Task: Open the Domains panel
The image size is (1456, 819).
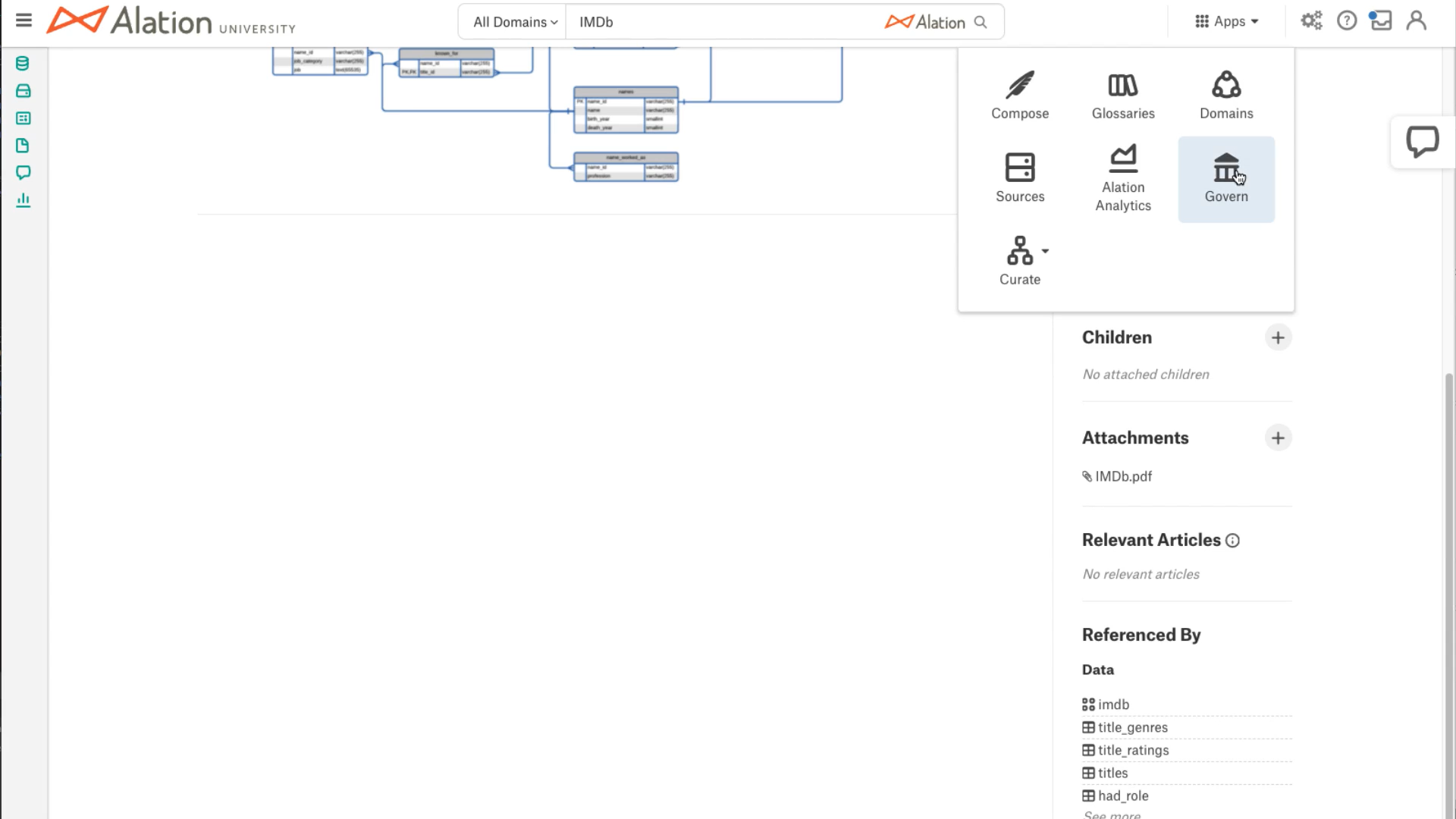Action: (x=1226, y=94)
